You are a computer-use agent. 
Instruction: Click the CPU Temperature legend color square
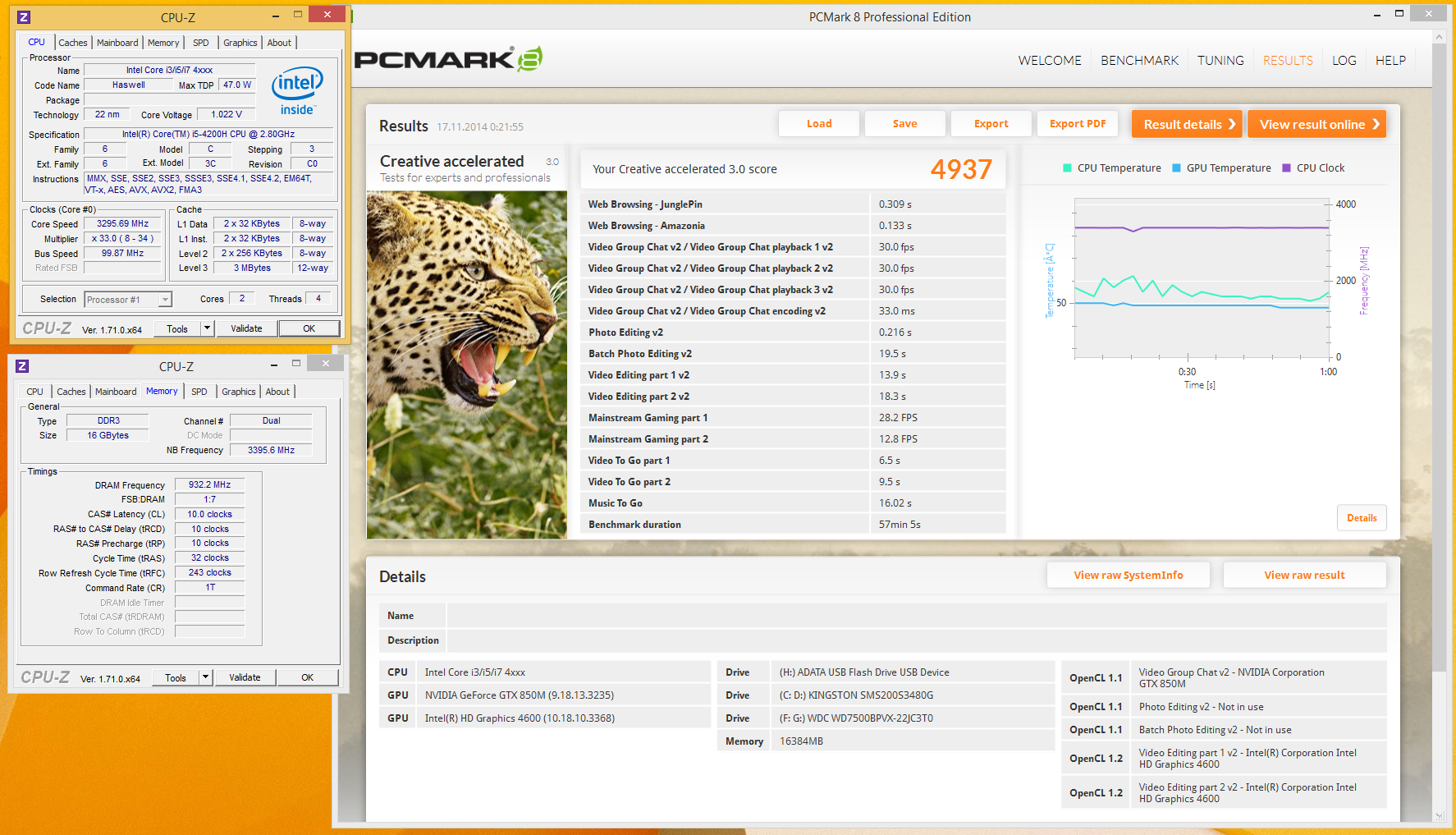click(1067, 168)
